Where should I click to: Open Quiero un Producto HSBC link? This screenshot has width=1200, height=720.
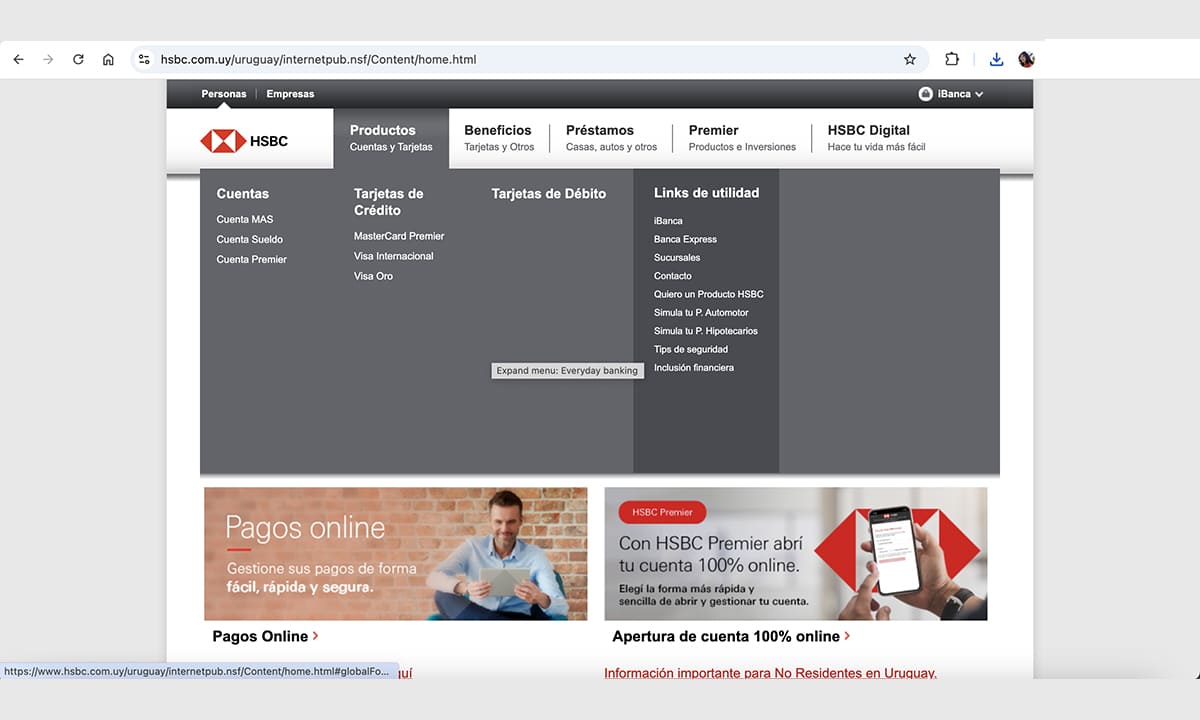[x=709, y=294]
